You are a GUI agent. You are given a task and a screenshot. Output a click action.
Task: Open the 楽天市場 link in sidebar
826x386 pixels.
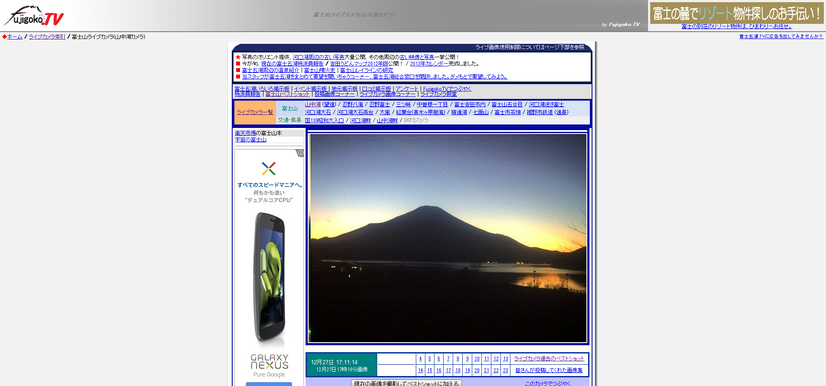coord(245,133)
